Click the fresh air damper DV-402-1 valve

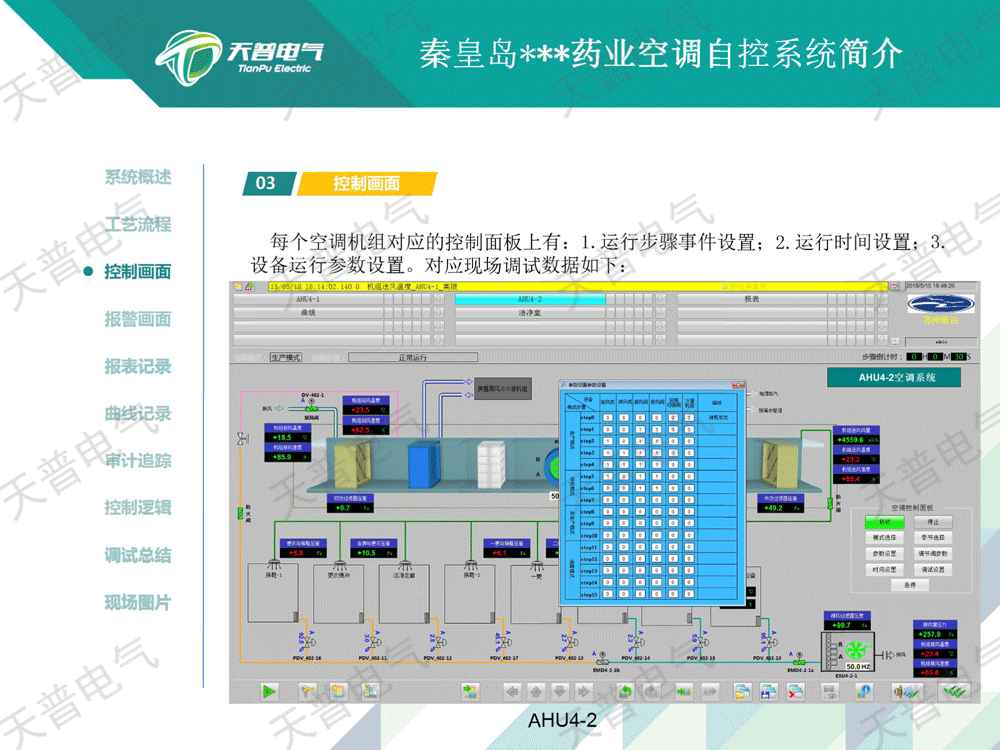[312, 408]
